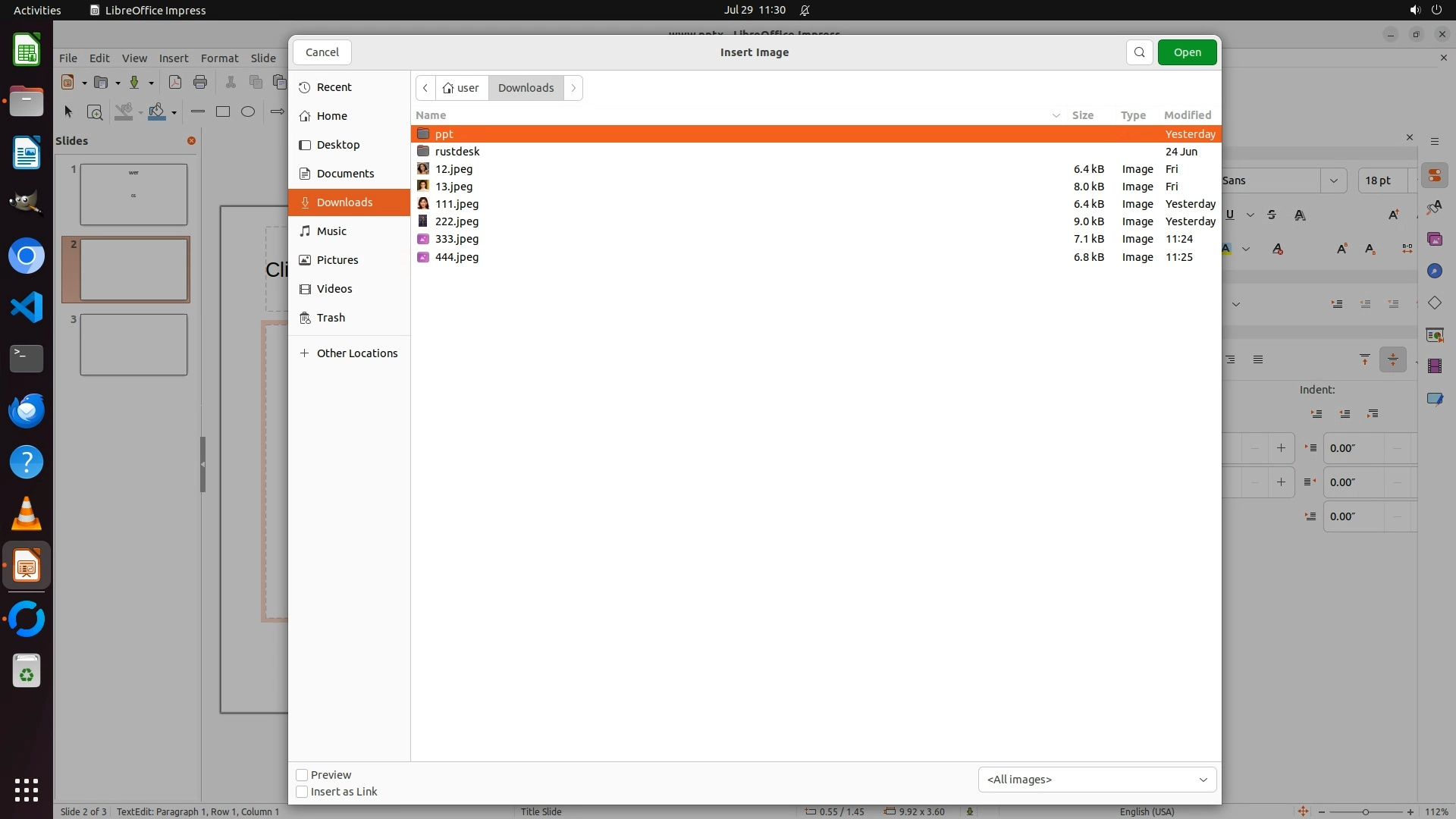Select the rustdesk folder icon
Image resolution: width=1456 pixels, height=819 pixels.
point(423,152)
